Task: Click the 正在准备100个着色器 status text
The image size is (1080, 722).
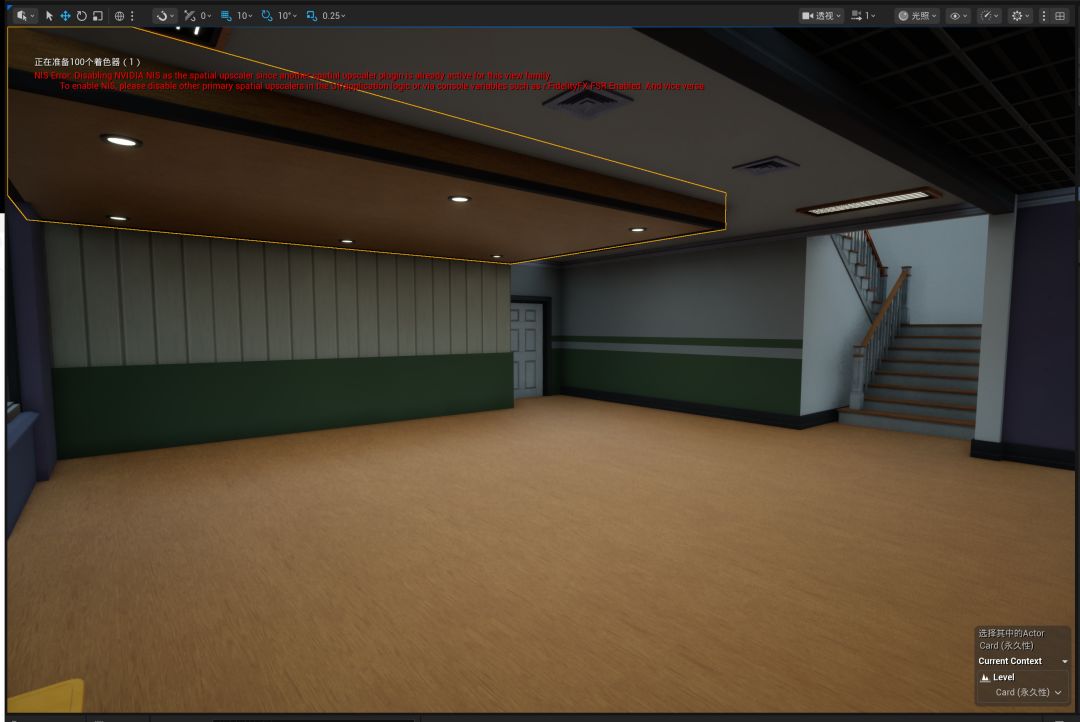Action: [87, 62]
